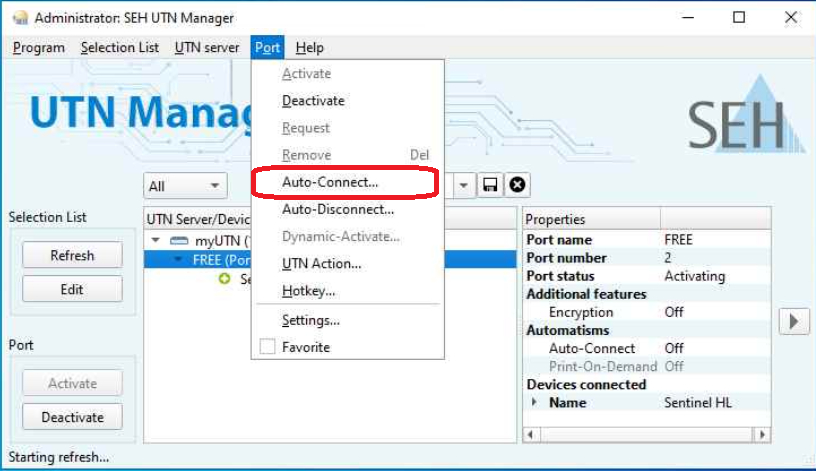Click the Auto-Connect Off property row
816x471 pixels.
click(x=647, y=348)
